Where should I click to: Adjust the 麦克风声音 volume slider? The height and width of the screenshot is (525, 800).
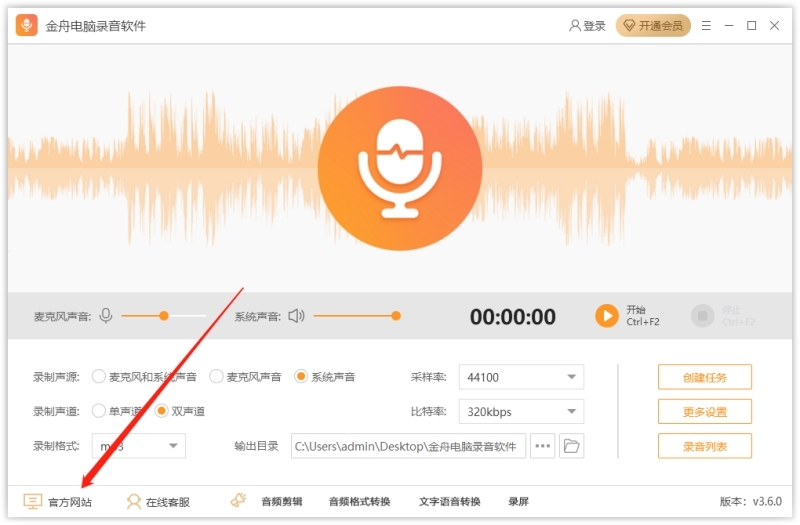[x=163, y=316]
